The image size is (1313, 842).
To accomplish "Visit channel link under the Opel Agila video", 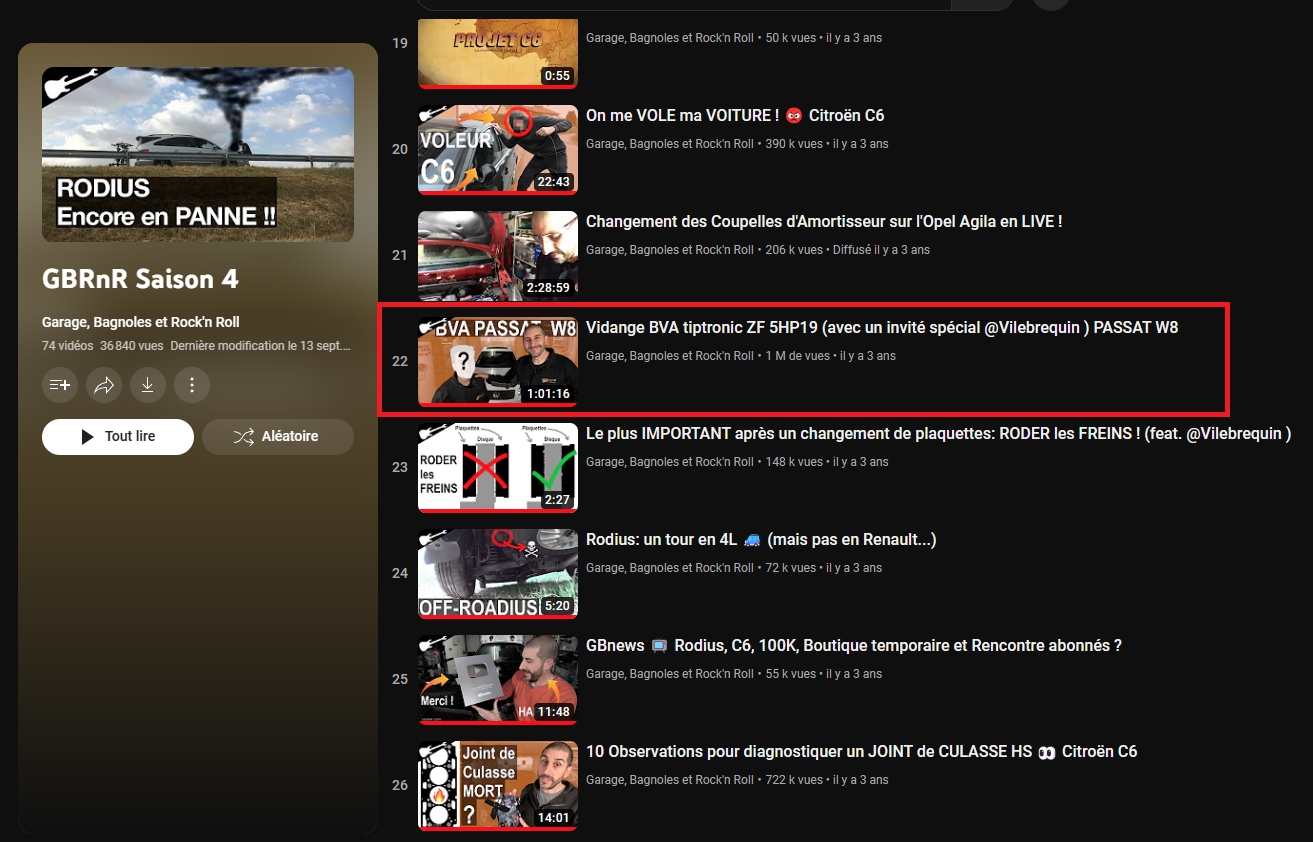I will [670, 250].
